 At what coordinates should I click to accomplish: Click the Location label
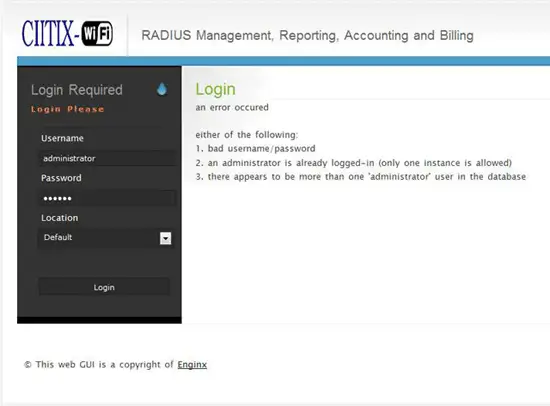pos(60,218)
